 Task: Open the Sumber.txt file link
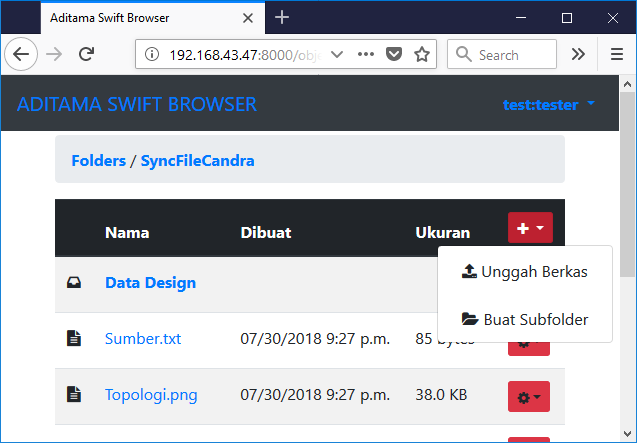[143, 339]
